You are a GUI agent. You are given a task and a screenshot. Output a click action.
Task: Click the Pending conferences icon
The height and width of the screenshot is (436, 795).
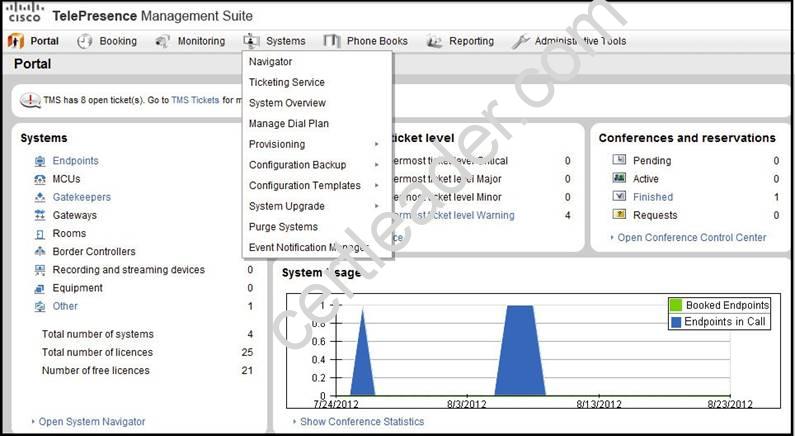point(619,160)
